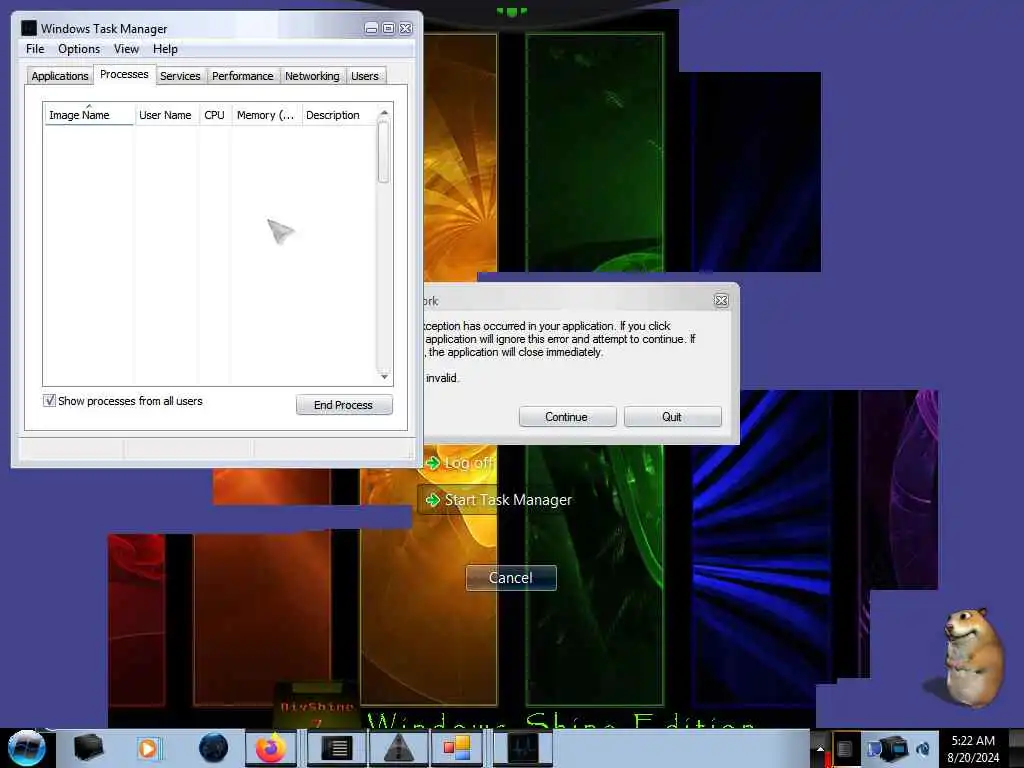Open the Options menu
Image resolution: width=1024 pixels, height=768 pixels.
click(79, 49)
